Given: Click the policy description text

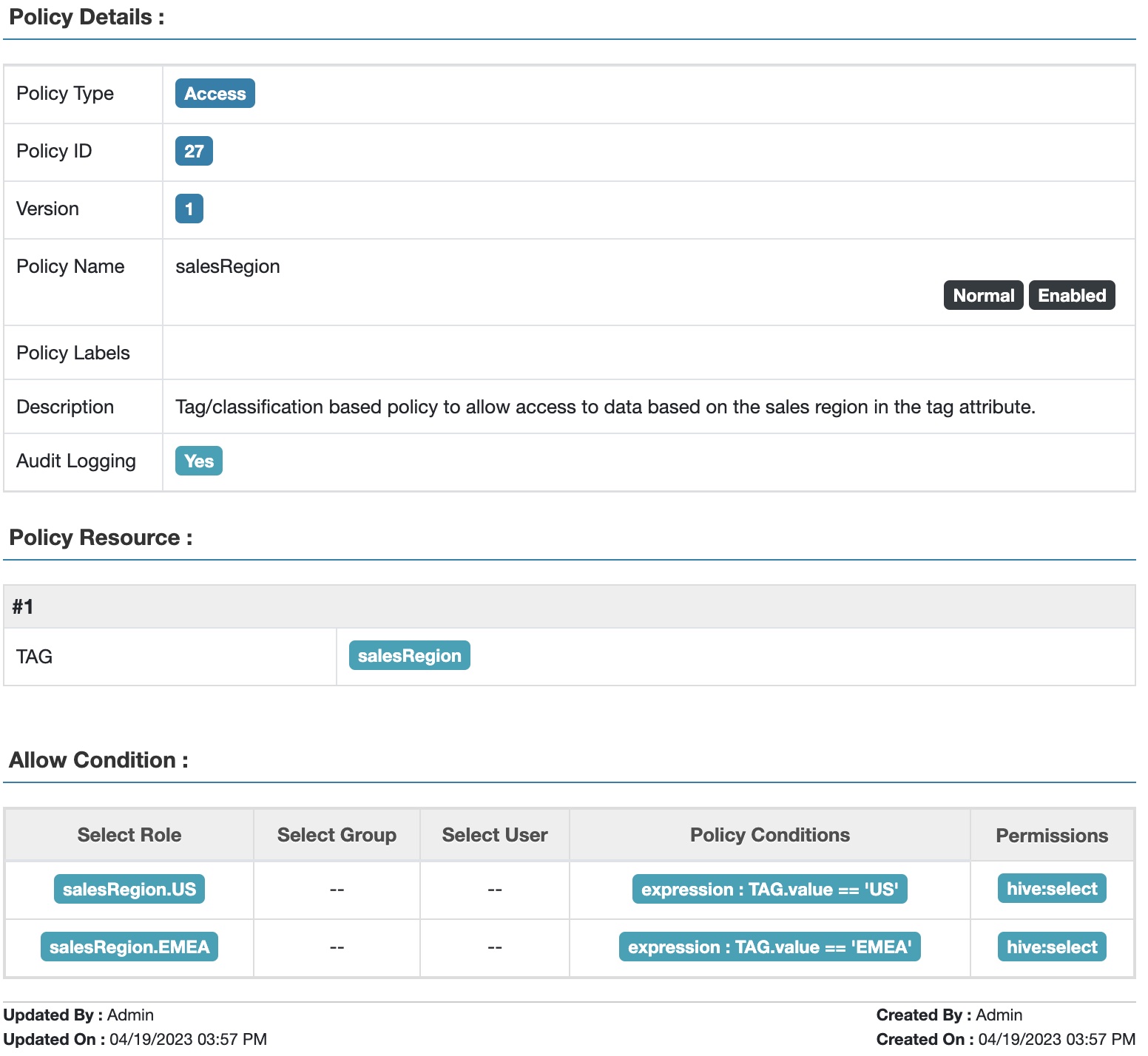Looking at the screenshot, I should 605,407.
